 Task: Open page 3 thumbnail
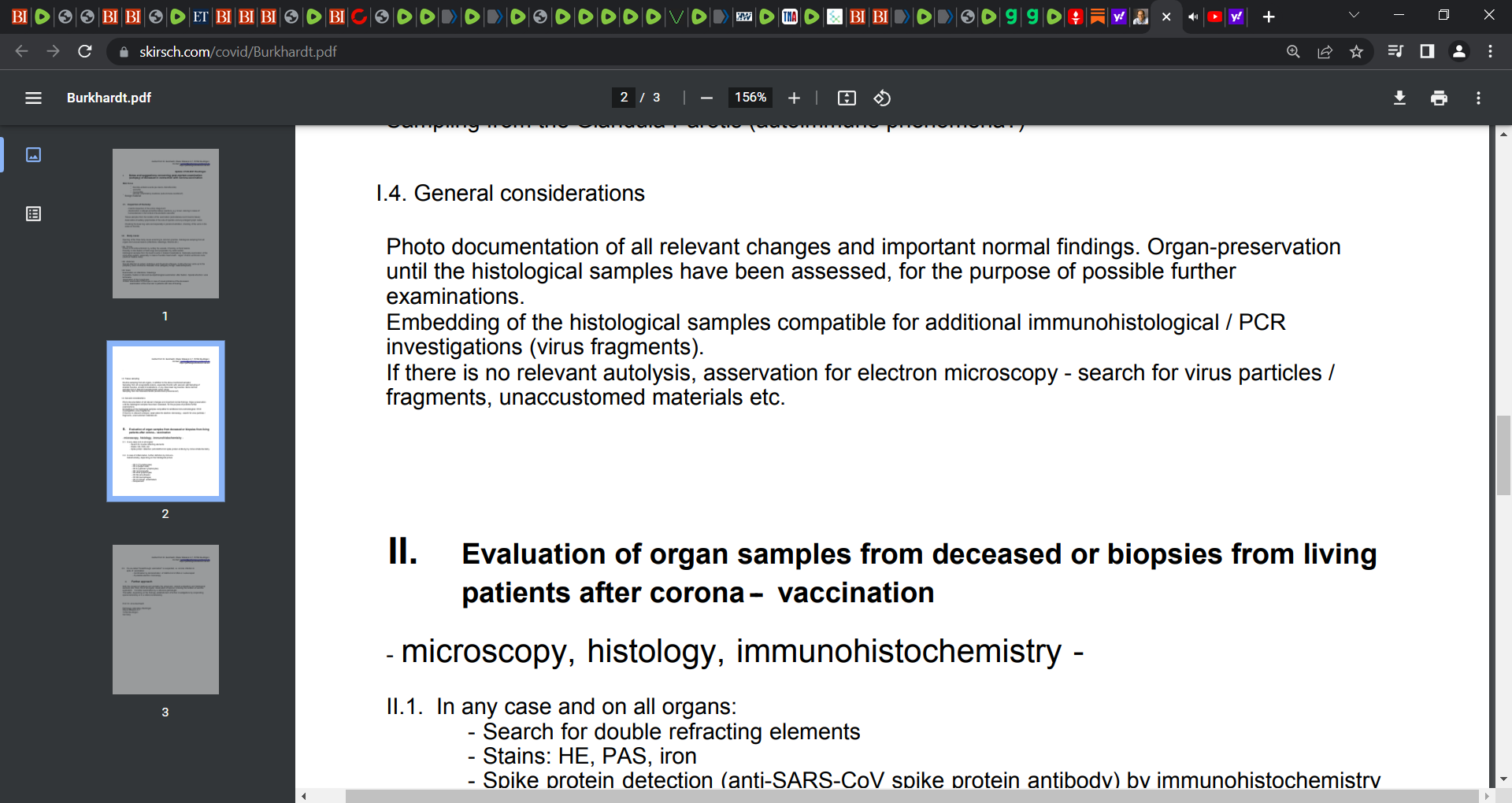[165, 620]
